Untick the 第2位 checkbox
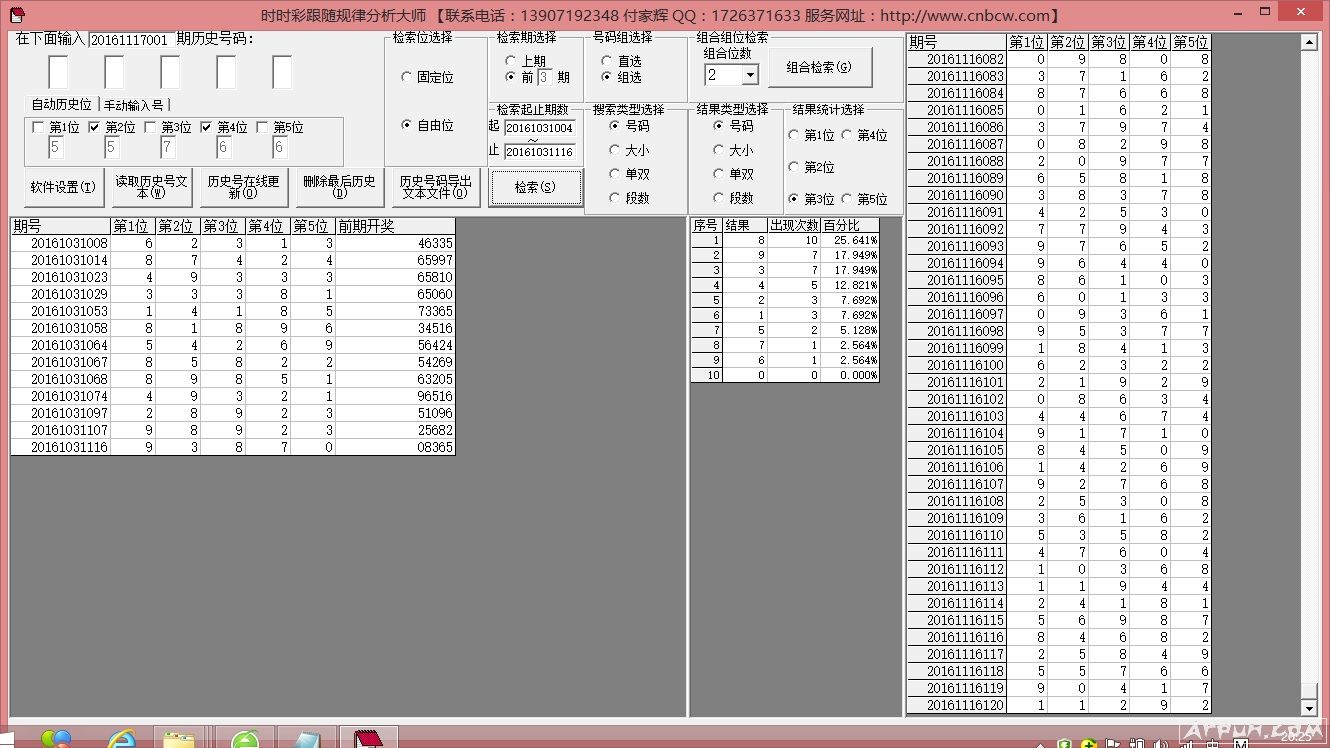 (x=94, y=127)
